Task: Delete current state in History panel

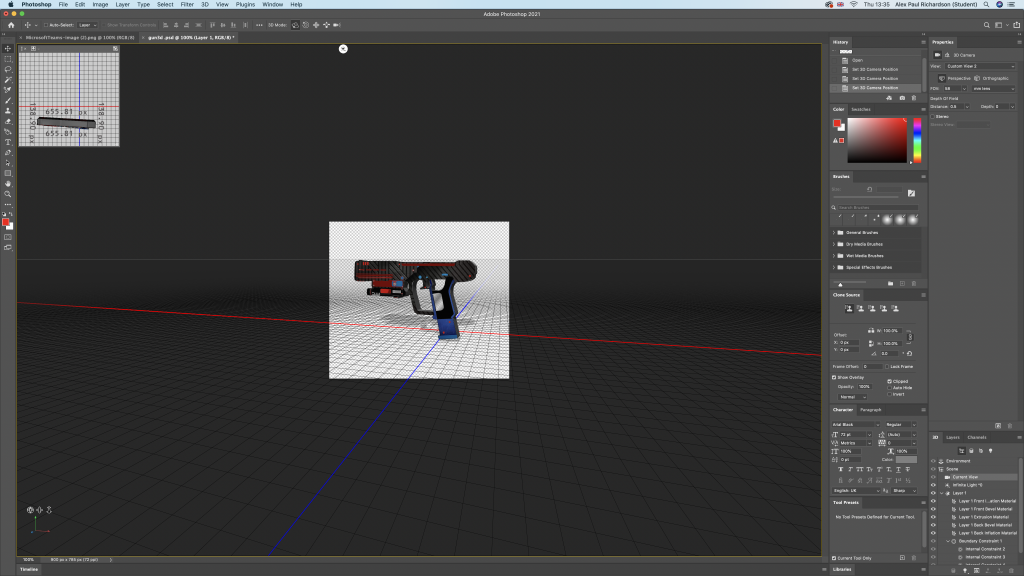Action: (914, 98)
